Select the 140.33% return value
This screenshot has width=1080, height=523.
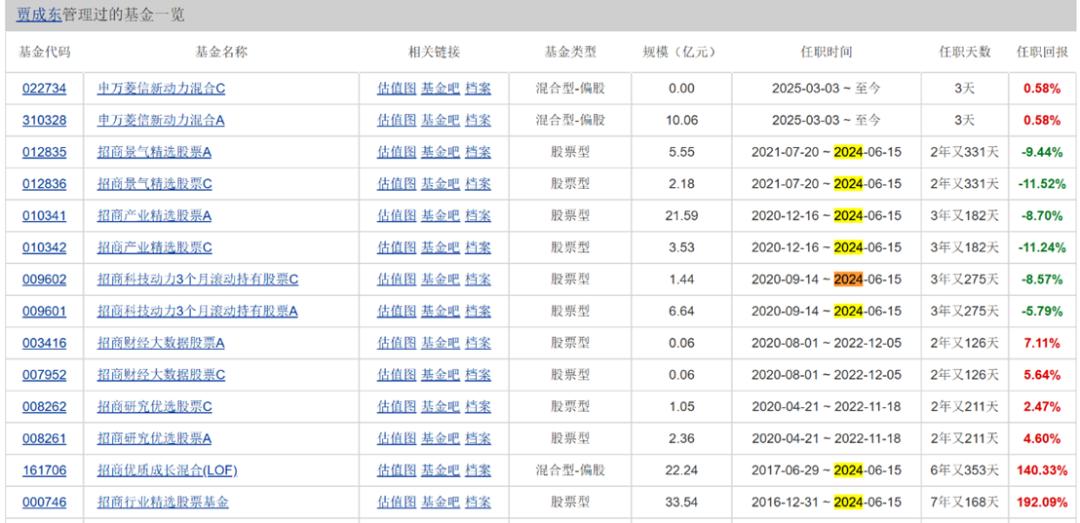click(1041, 471)
